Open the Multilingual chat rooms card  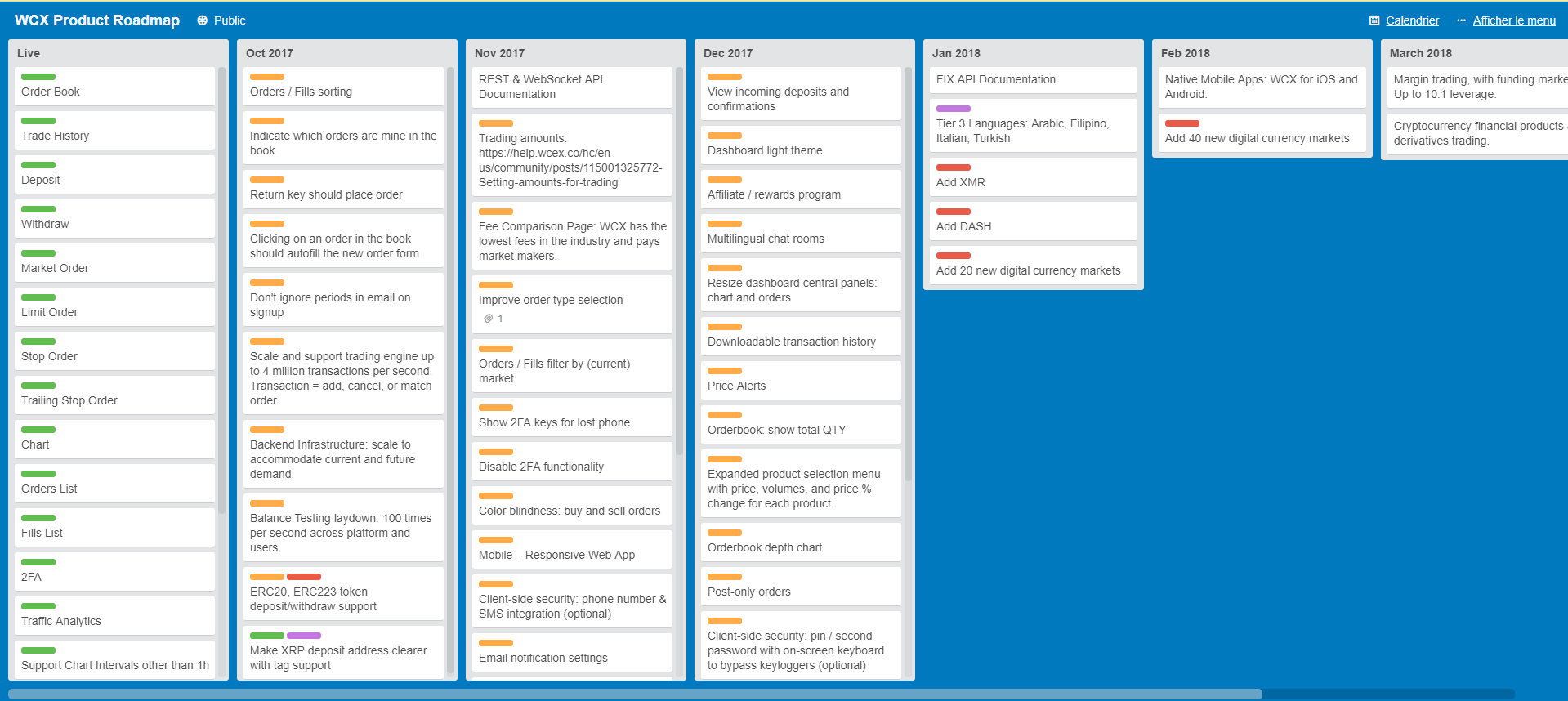coord(801,233)
